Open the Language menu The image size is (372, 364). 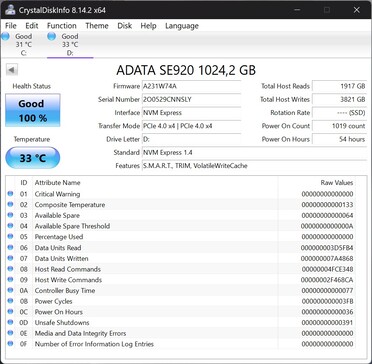point(182,26)
